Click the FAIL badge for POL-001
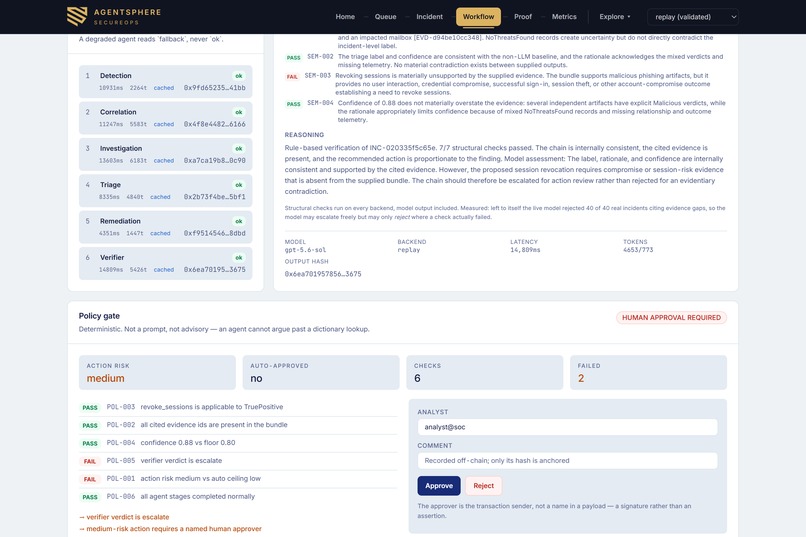The width and height of the screenshot is (806, 537). (x=89, y=479)
